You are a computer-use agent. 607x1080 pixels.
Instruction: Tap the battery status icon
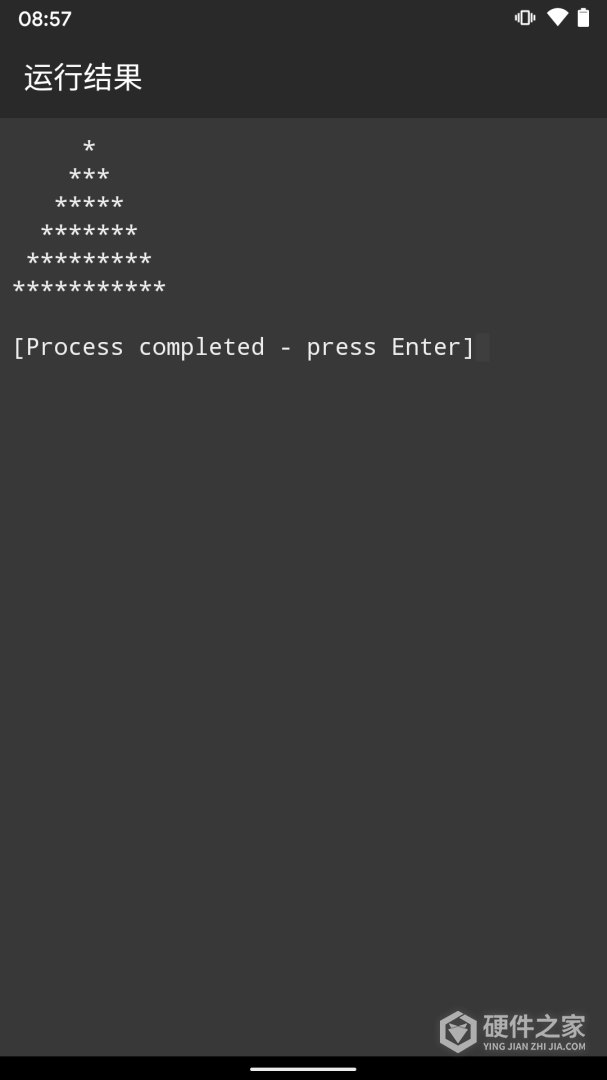[x=584, y=17]
